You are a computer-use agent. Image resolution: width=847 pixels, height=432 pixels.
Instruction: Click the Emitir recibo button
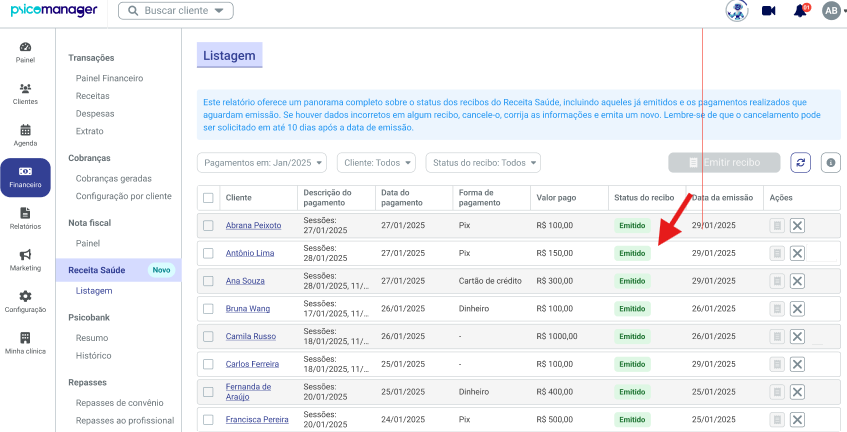(x=724, y=163)
